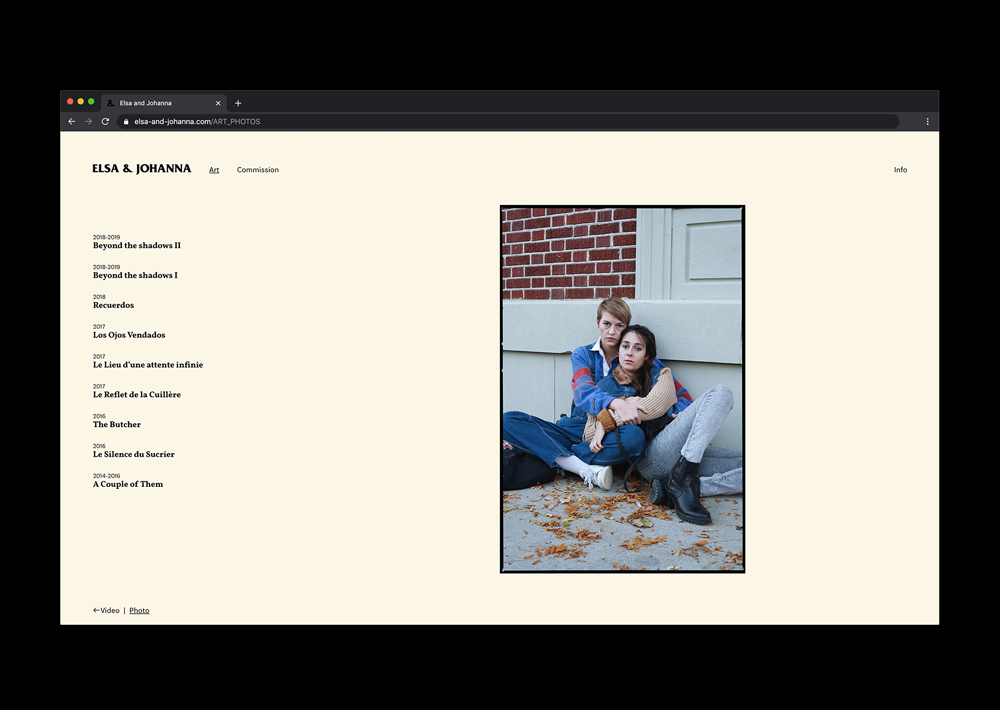Image resolution: width=1000 pixels, height=710 pixels.
Task: Click the red close window button
Action: (70, 101)
